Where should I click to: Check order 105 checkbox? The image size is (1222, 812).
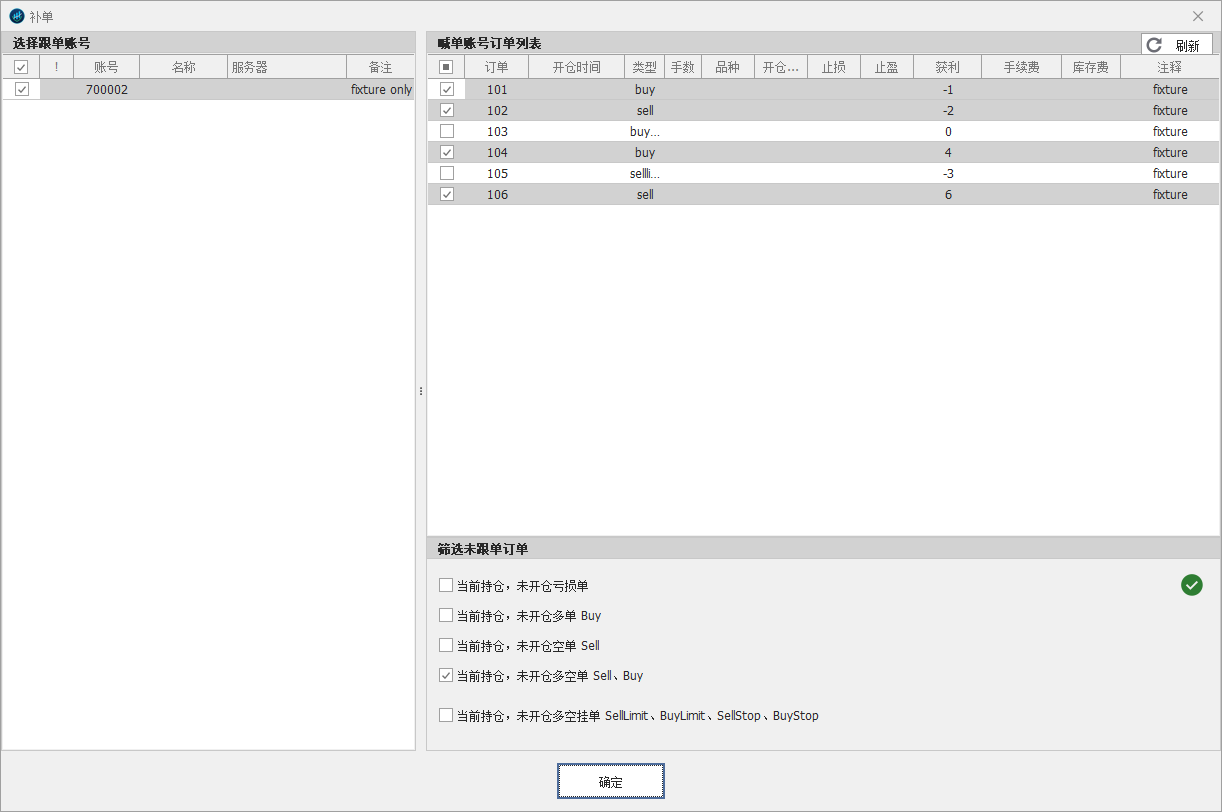tap(446, 173)
